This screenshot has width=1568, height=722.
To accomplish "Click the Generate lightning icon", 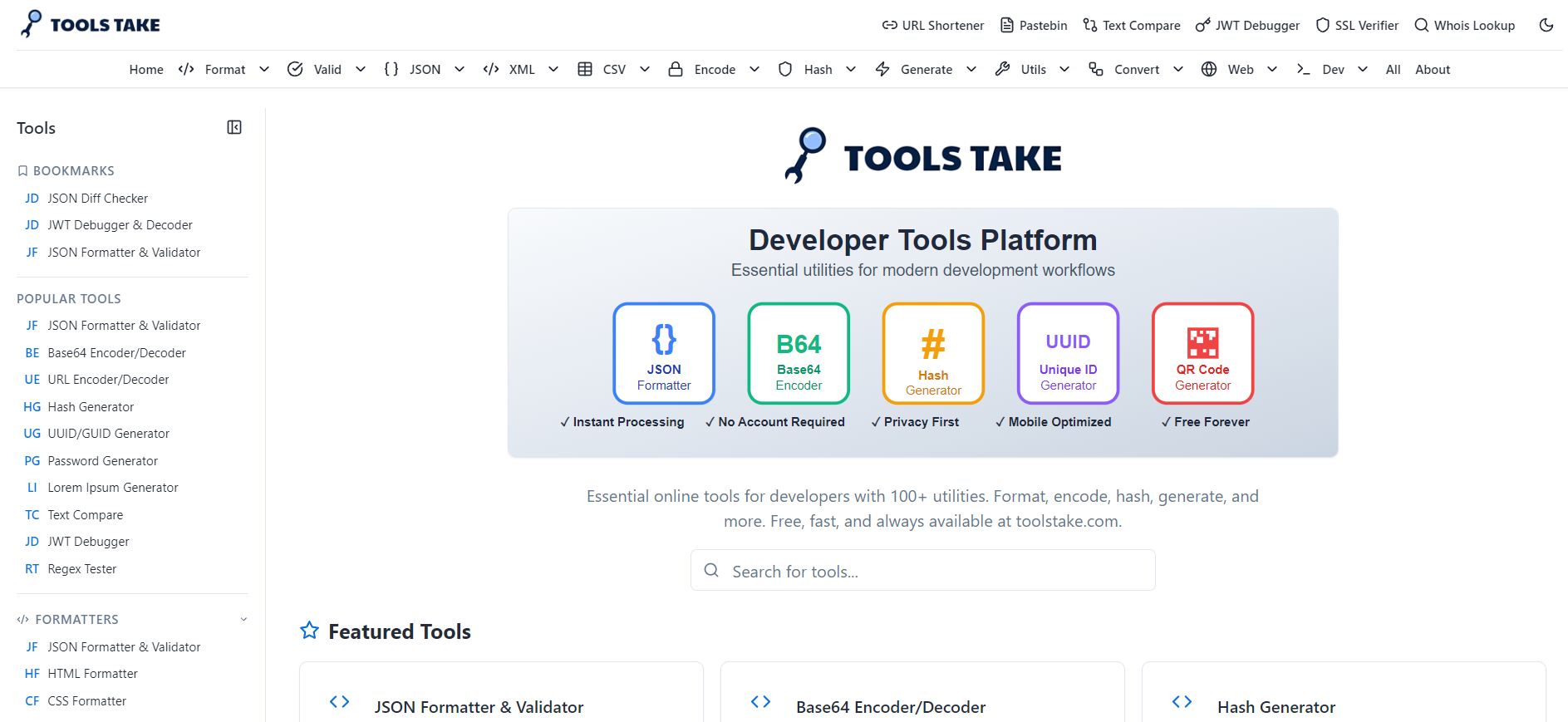I will (882, 69).
